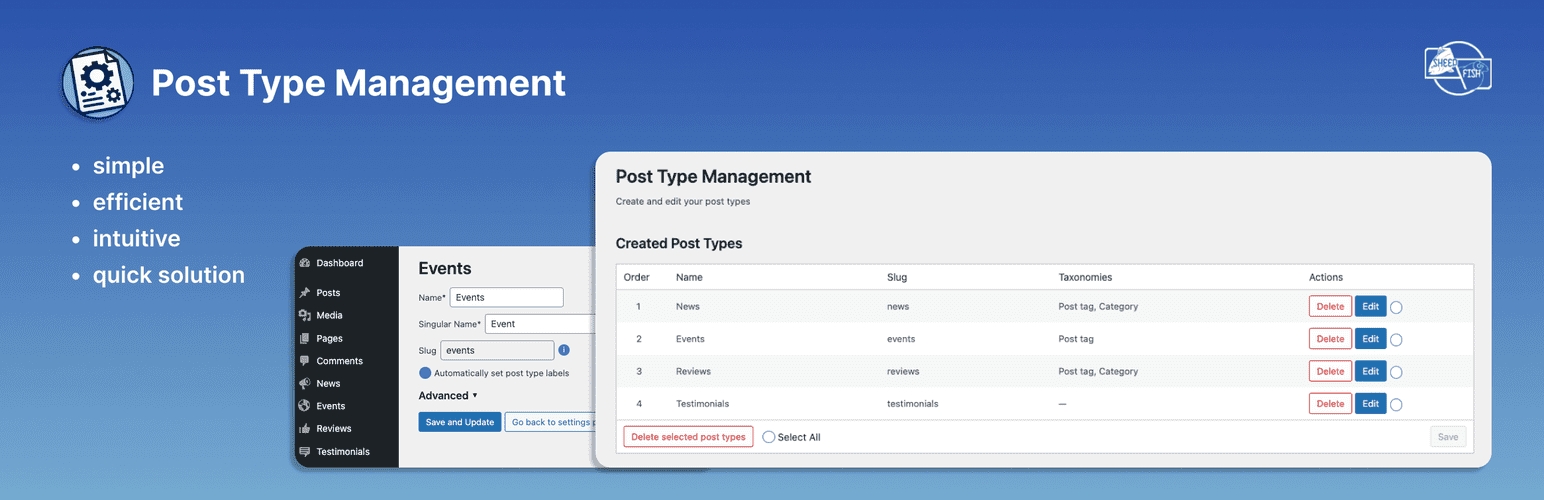The height and width of the screenshot is (500, 1544).
Task: Click the Sheep Fish logo
Action: tap(1458, 69)
